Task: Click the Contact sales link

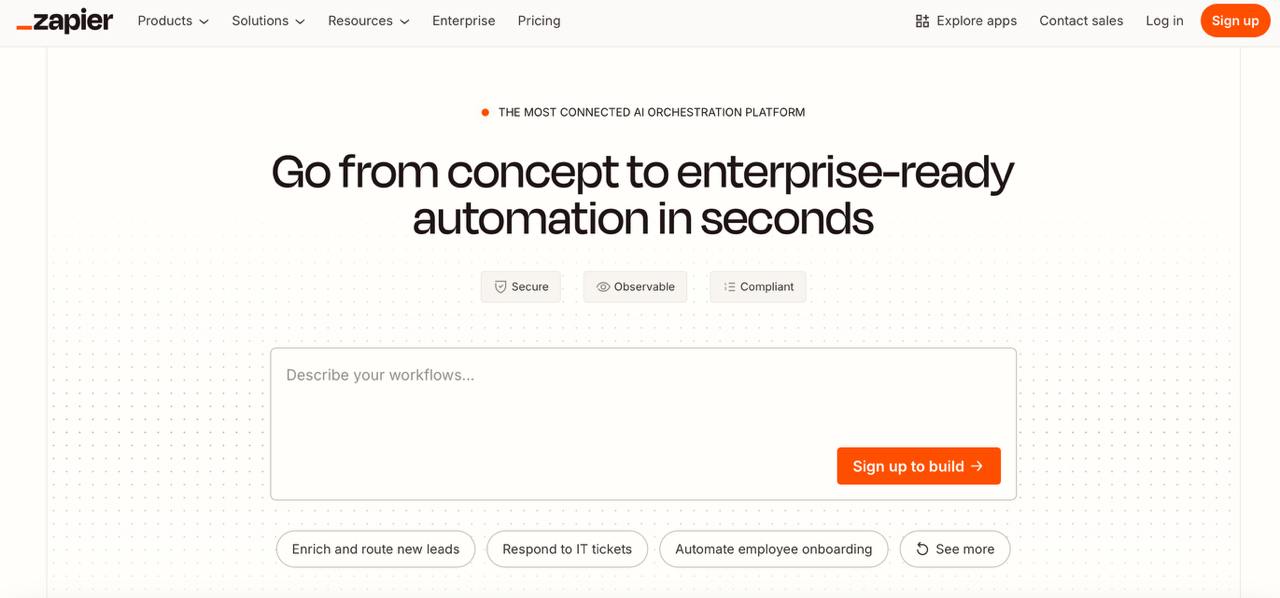Action: point(1081,21)
